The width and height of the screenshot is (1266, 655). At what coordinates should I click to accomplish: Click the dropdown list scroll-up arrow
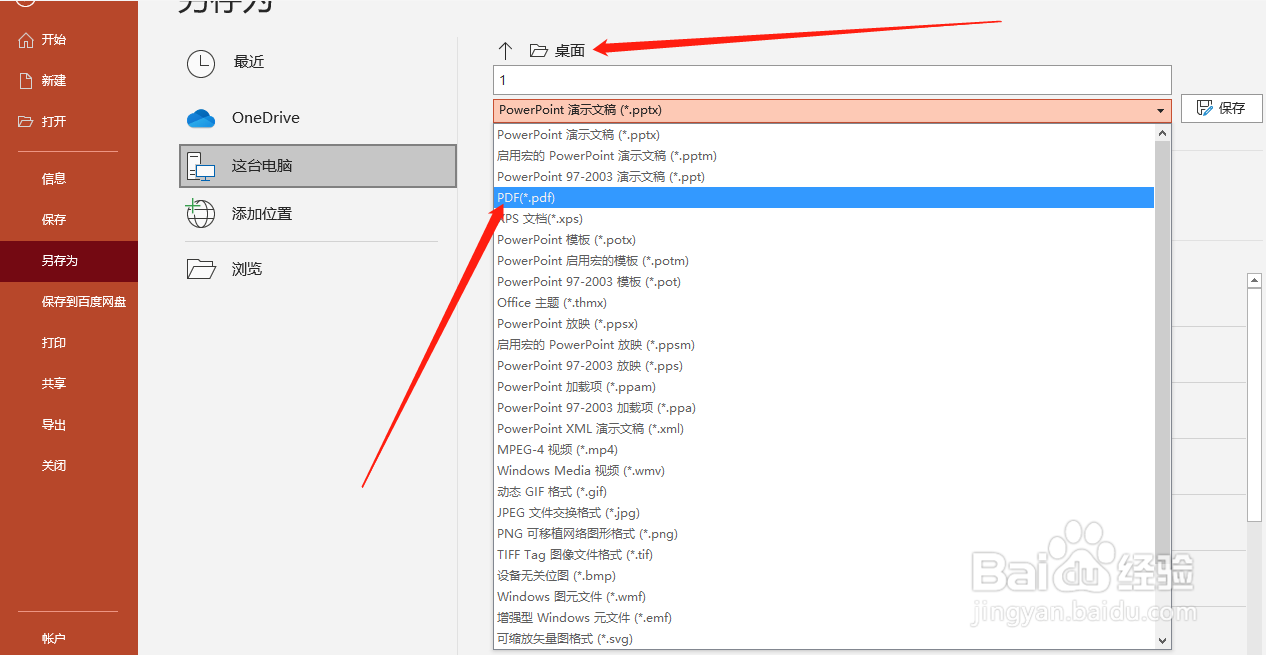1162,133
